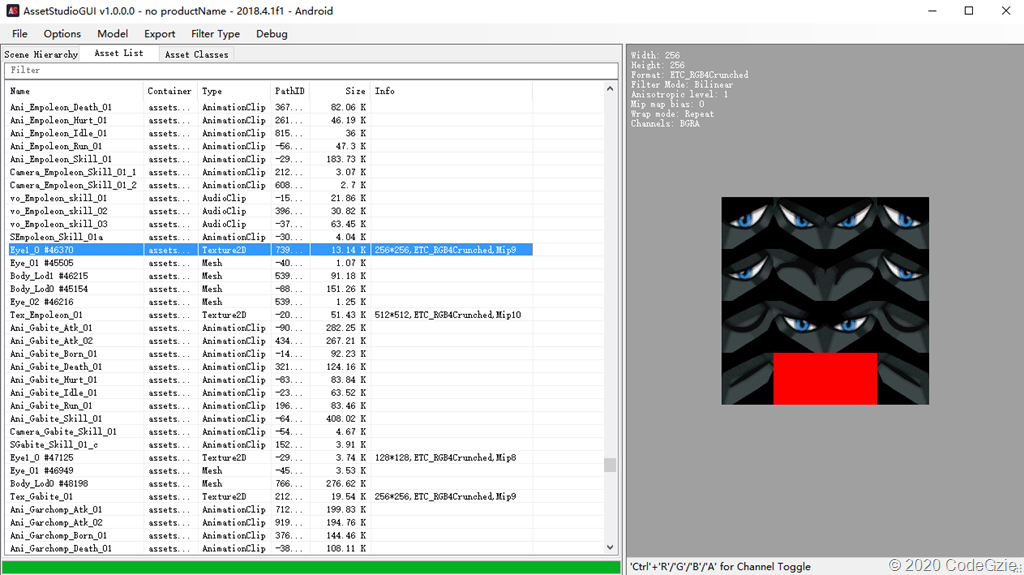Click the AssetStudio app icon in title bar
The width and height of the screenshot is (1024, 575).
tap(12, 11)
